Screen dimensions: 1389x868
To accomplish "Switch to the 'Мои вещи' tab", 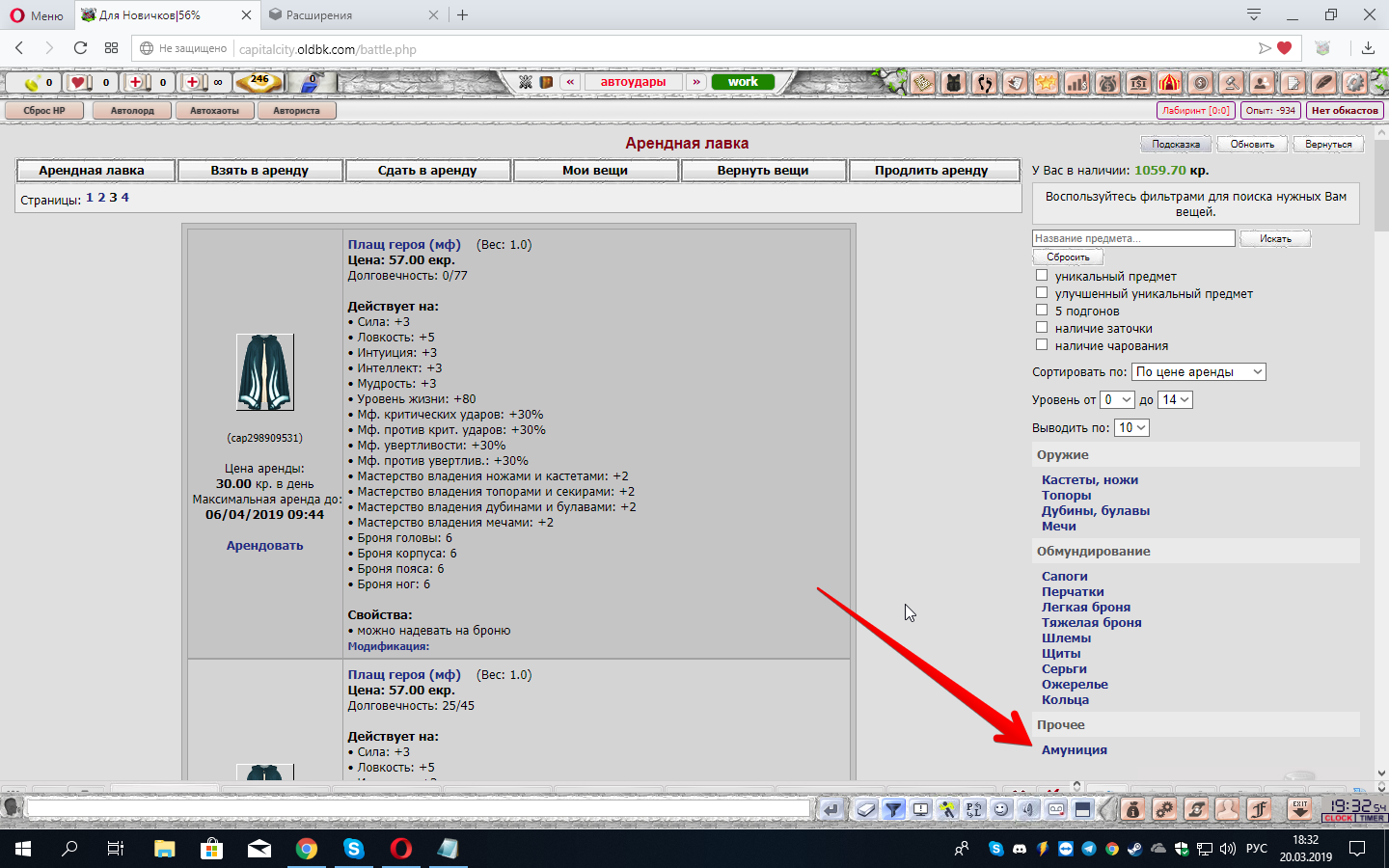I will click(595, 171).
